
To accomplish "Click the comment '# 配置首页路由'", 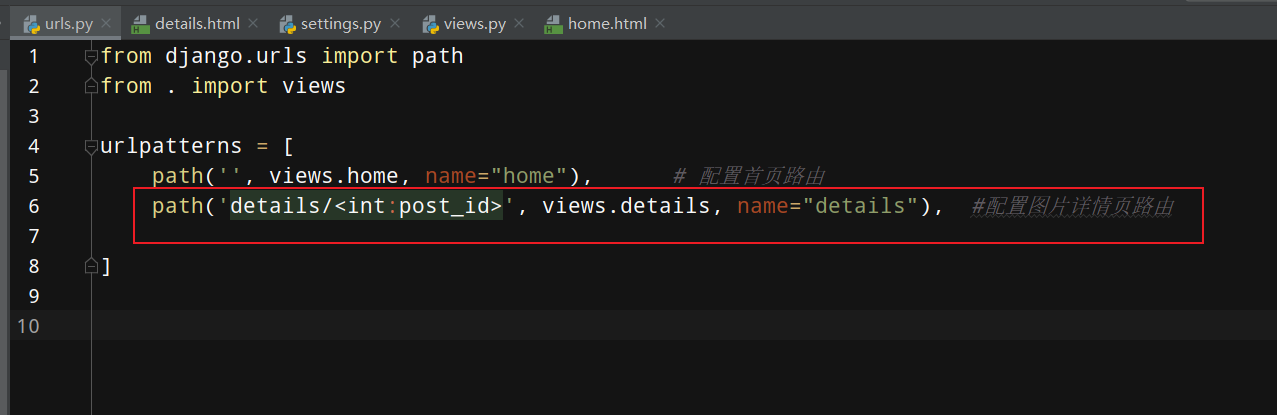I will (748, 177).
